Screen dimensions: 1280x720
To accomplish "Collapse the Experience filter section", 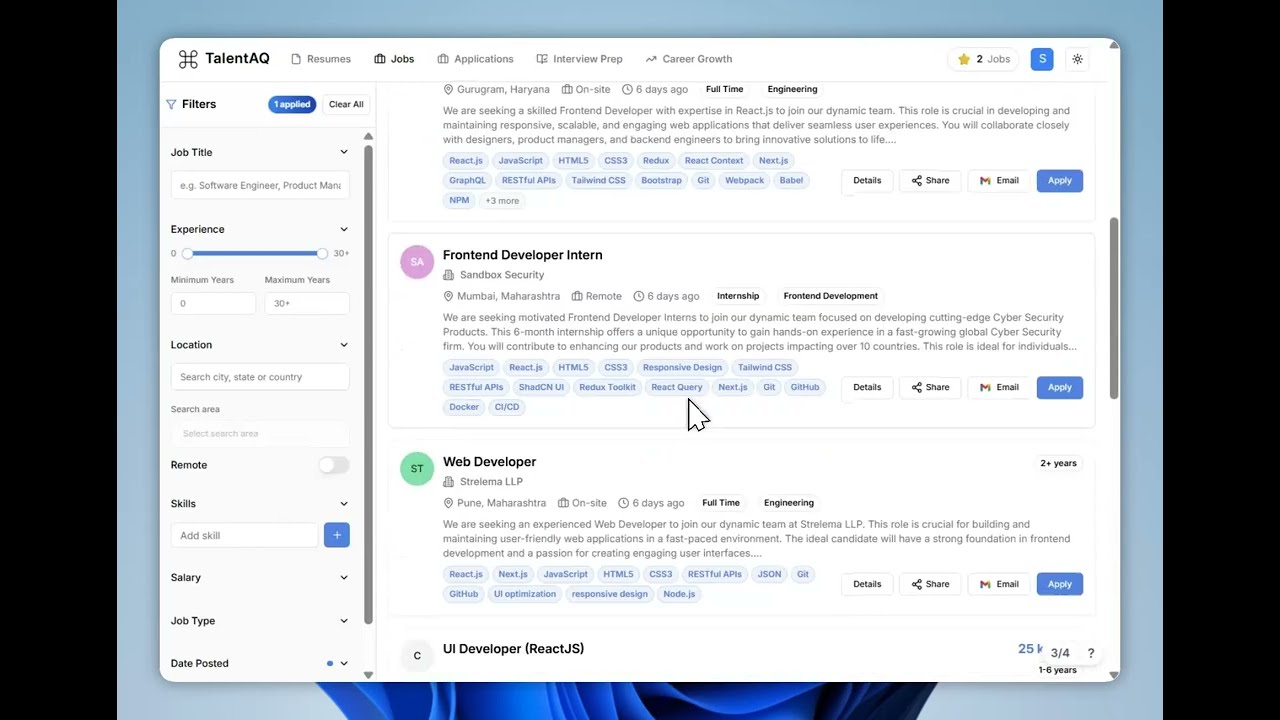I will [344, 229].
